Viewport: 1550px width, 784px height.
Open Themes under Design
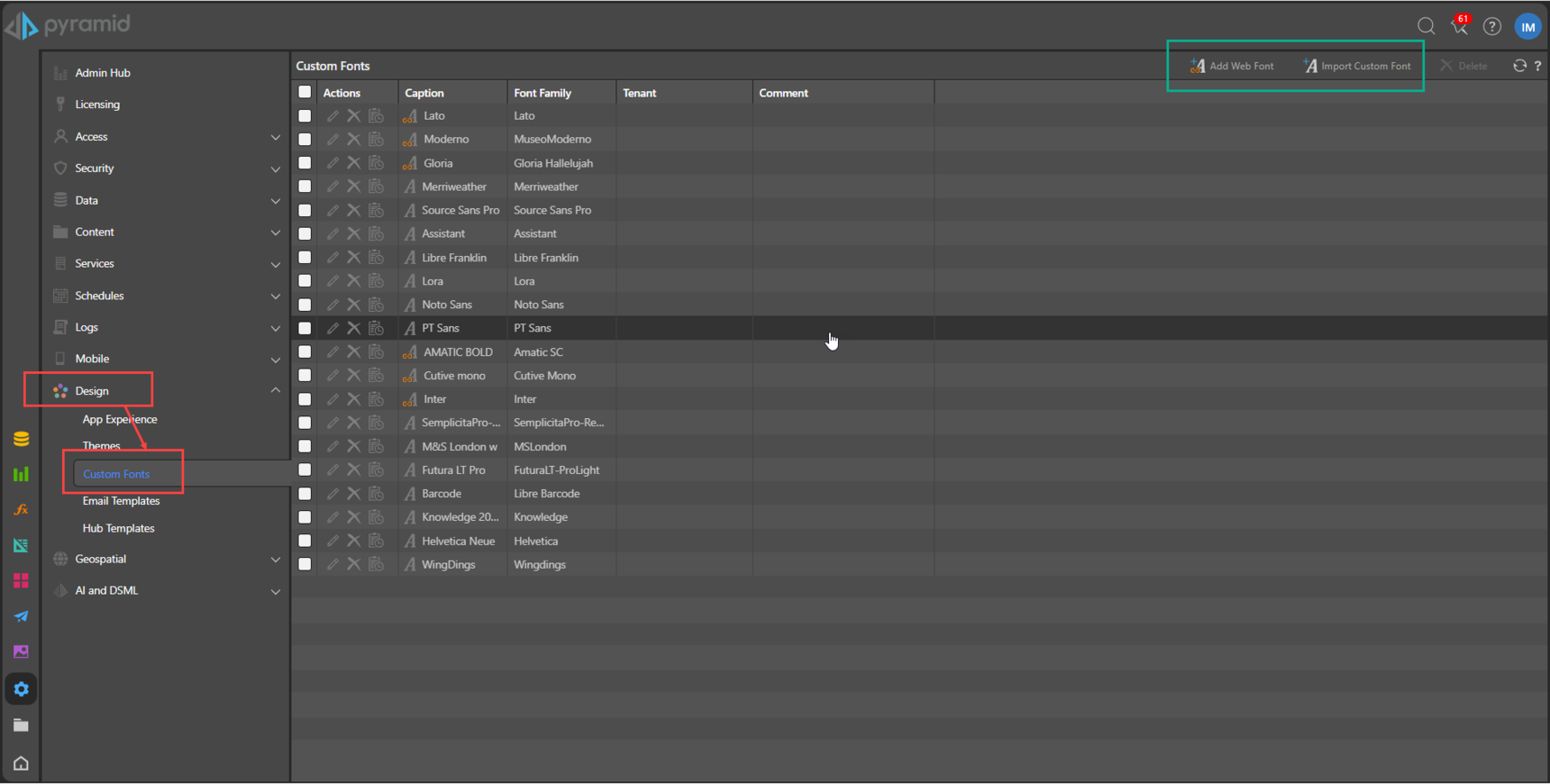[101, 445]
